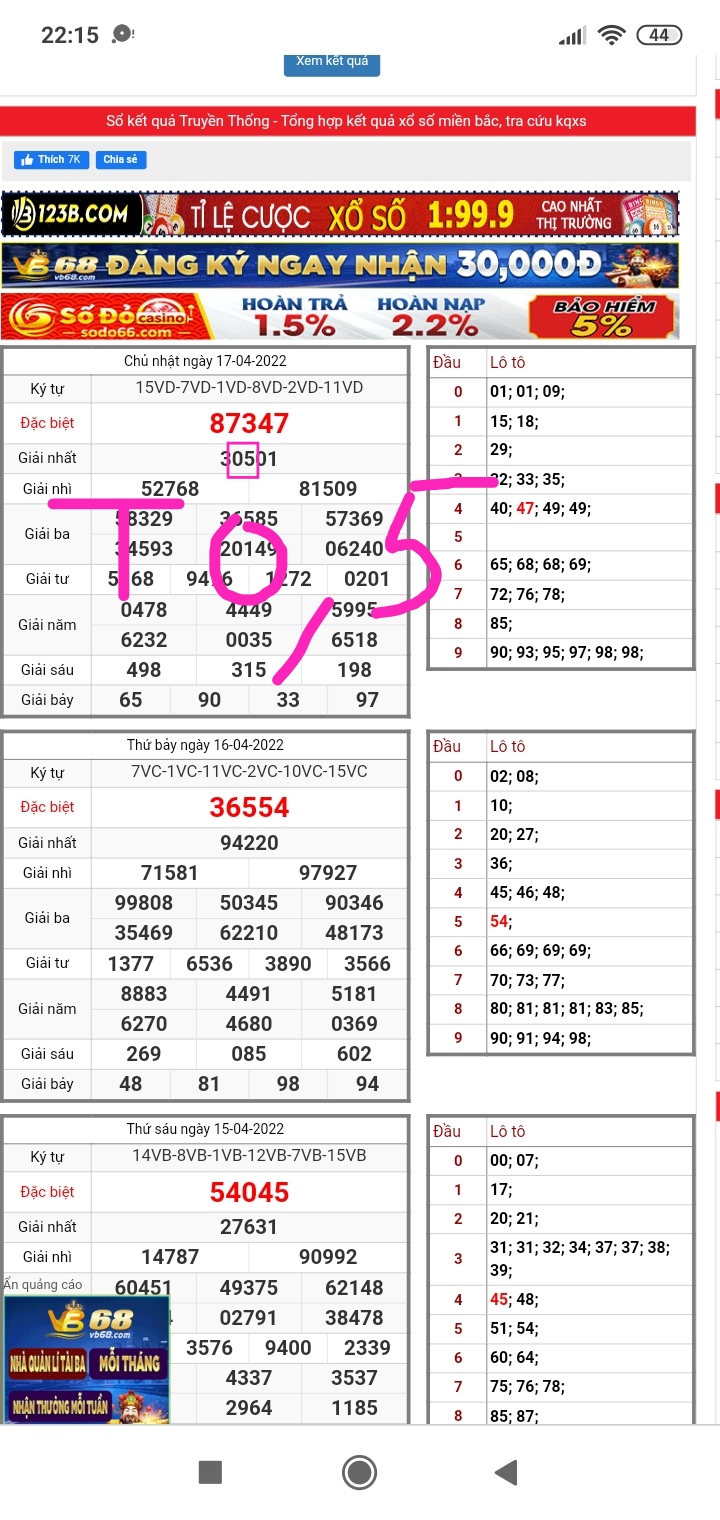Click the Xem kết quả button
The height and width of the screenshot is (1520, 720).
coord(332,62)
